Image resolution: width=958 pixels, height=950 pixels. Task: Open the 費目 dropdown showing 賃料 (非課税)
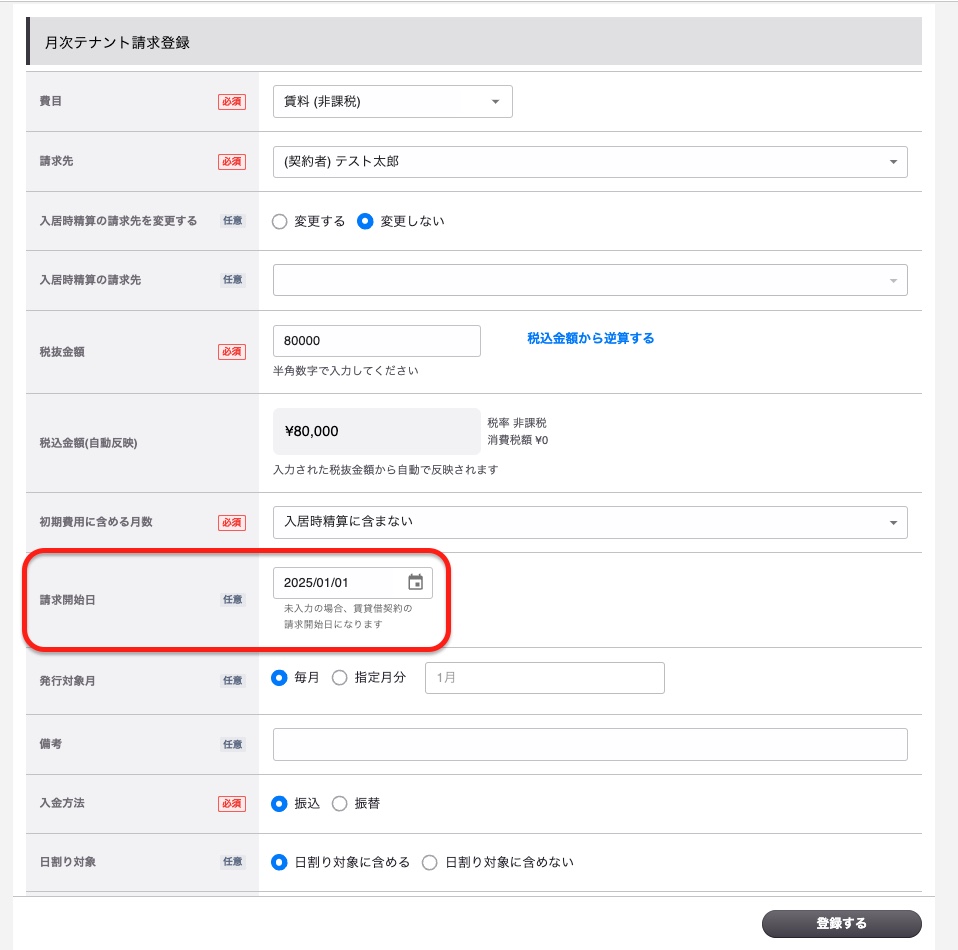[x=392, y=101]
